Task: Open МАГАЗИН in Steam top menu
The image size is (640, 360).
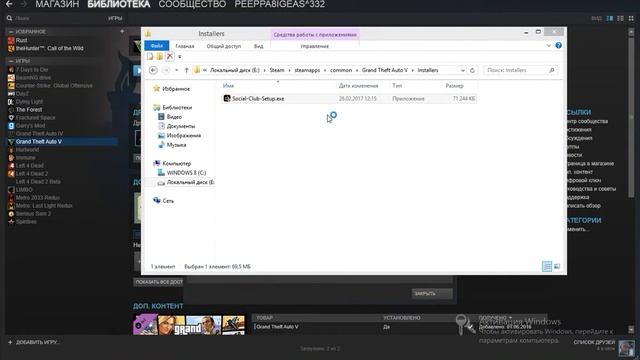Action: (x=57, y=4)
